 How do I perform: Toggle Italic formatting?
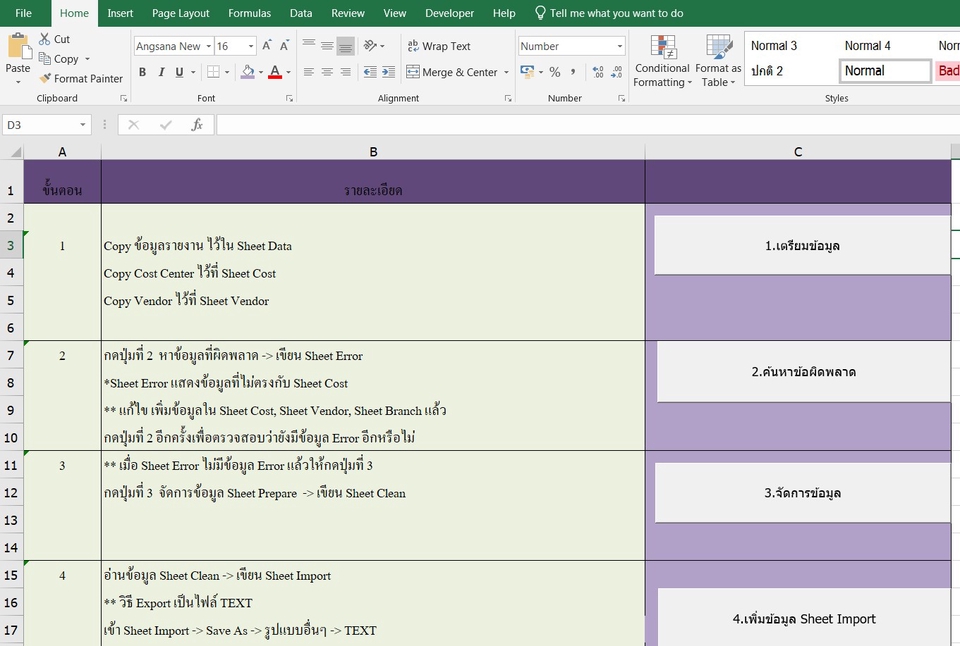point(161,72)
